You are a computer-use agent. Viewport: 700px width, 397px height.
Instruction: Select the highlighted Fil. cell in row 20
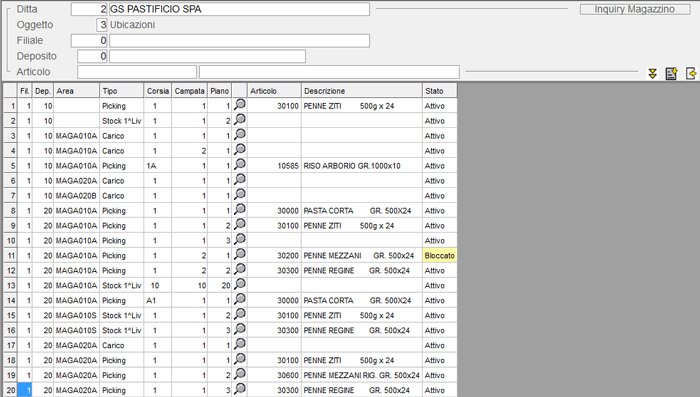tap(25, 390)
